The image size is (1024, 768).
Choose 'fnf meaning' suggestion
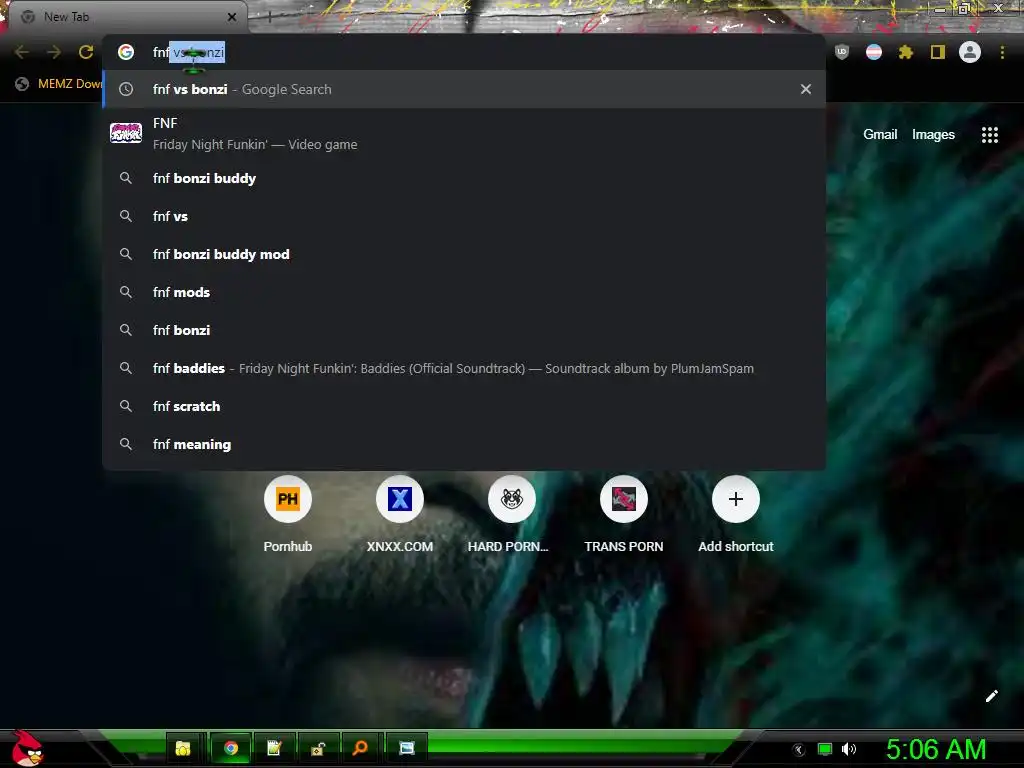click(464, 444)
